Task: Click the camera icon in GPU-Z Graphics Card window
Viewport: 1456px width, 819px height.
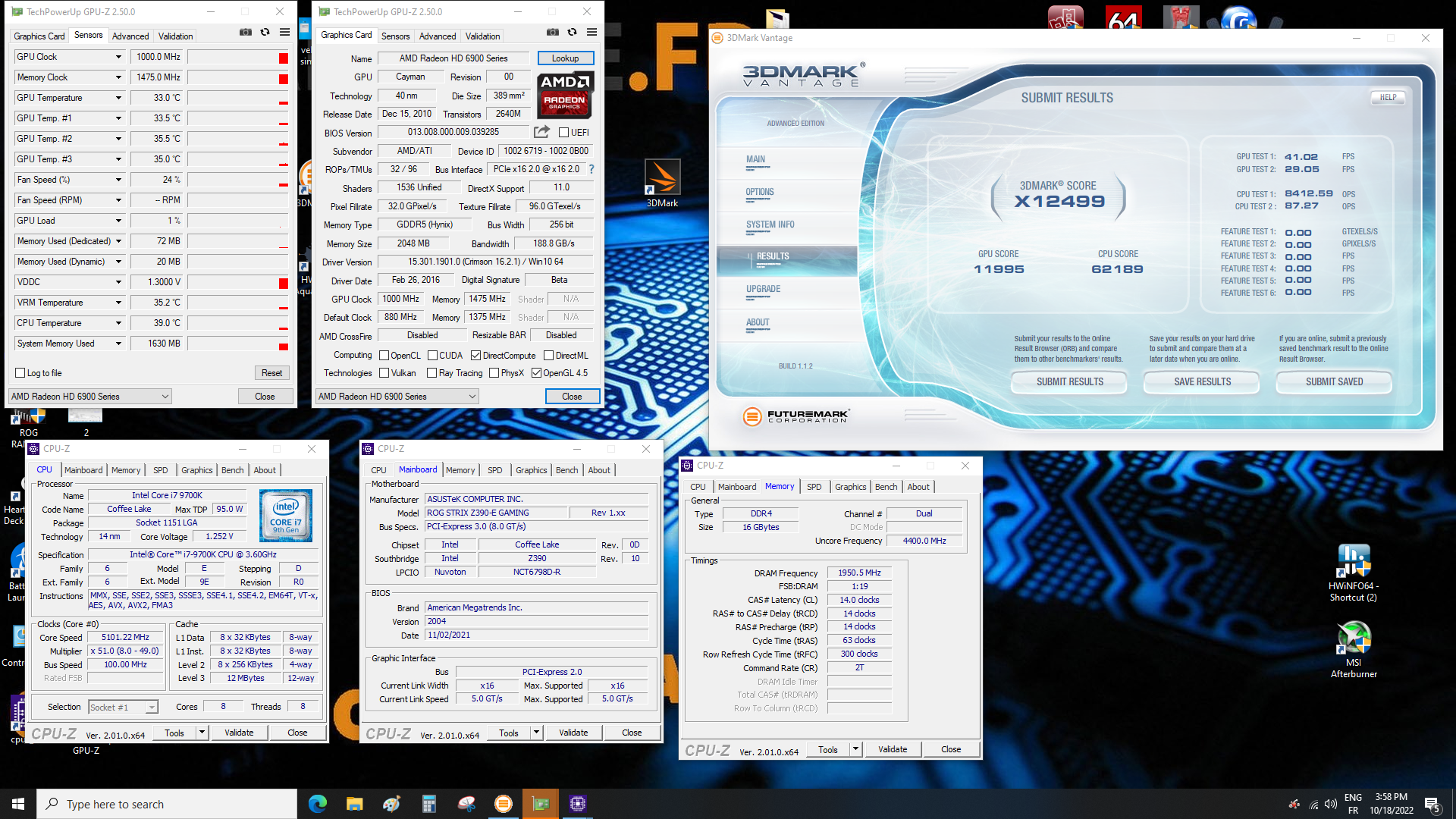Action: (553, 32)
